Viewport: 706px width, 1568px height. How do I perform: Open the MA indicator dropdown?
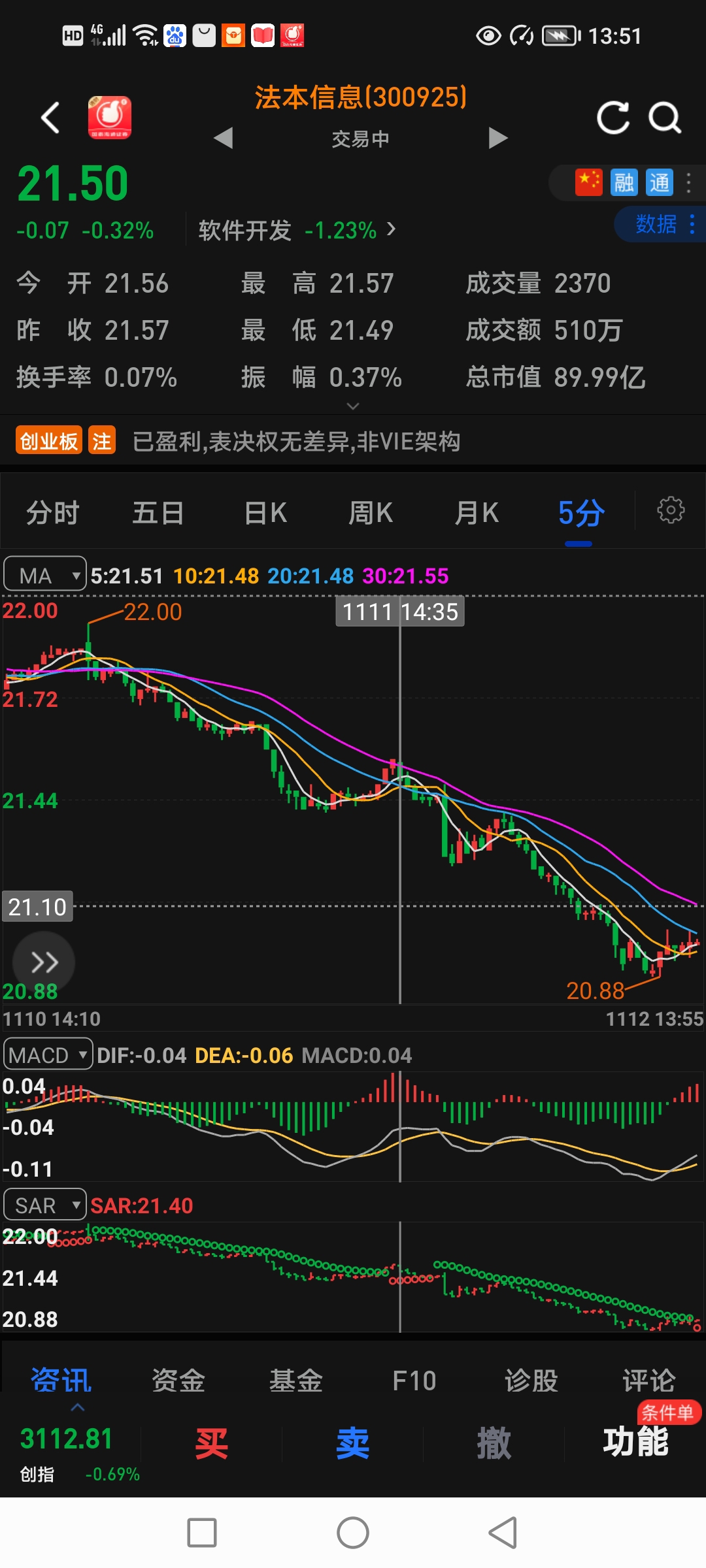45,575
